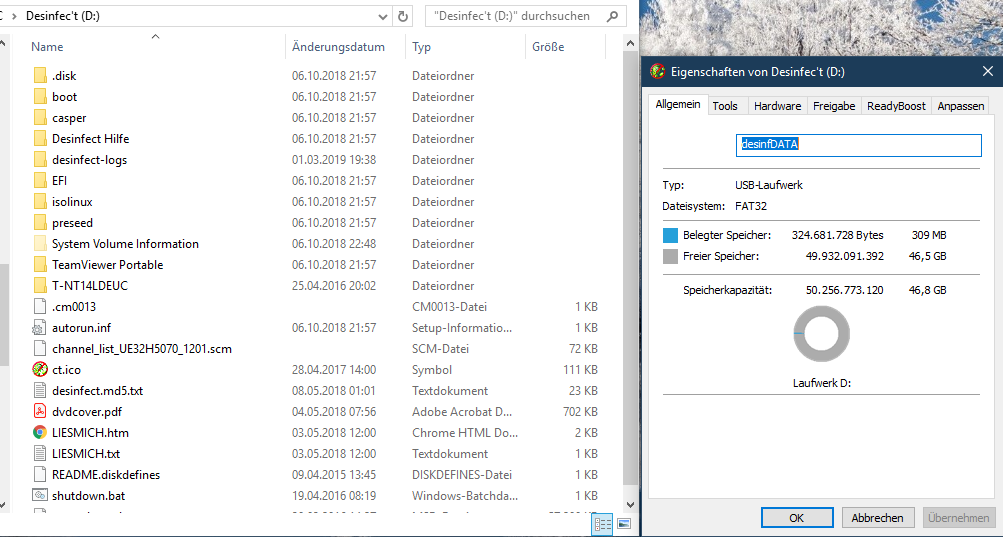
Task: Select the 01.03.2019 19:38 date cell
Action: (334, 160)
